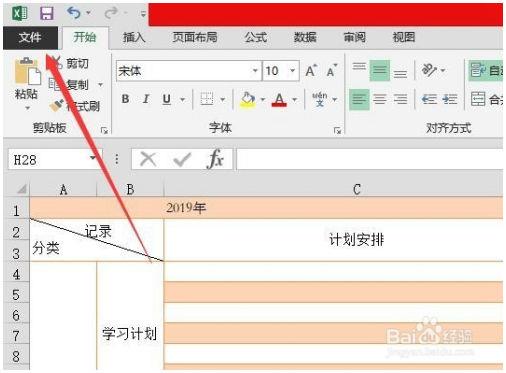Open the 字体 font dialog launcher

pyautogui.click(x=337, y=131)
